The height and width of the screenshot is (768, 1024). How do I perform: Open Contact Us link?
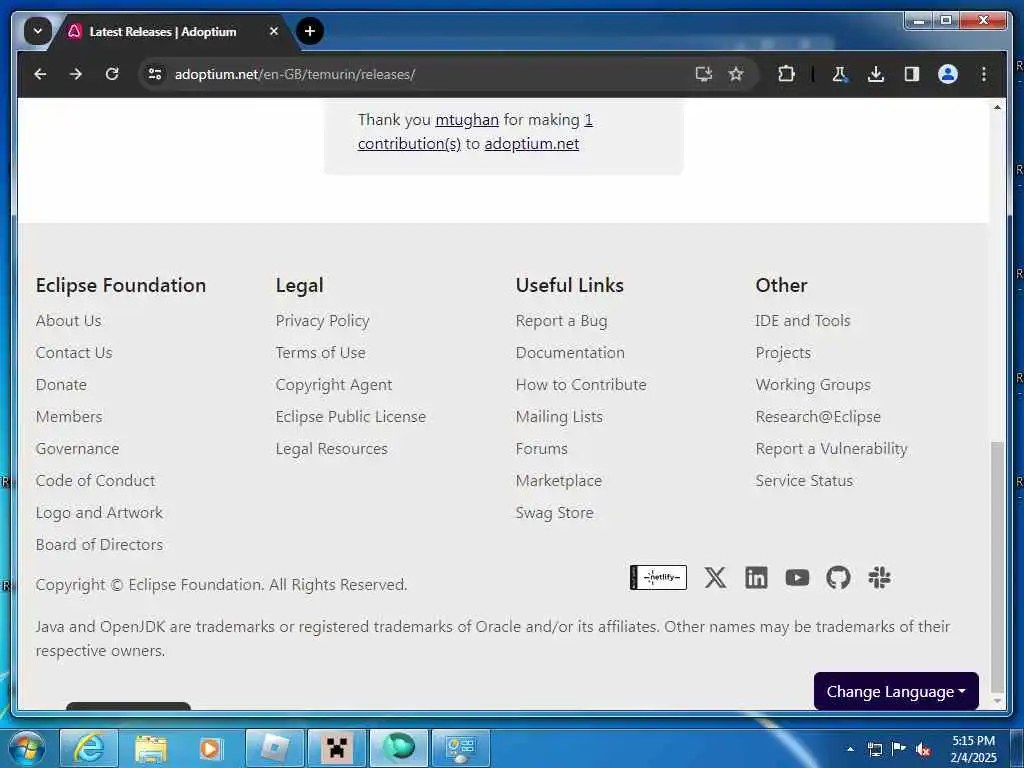coord(74,353)
